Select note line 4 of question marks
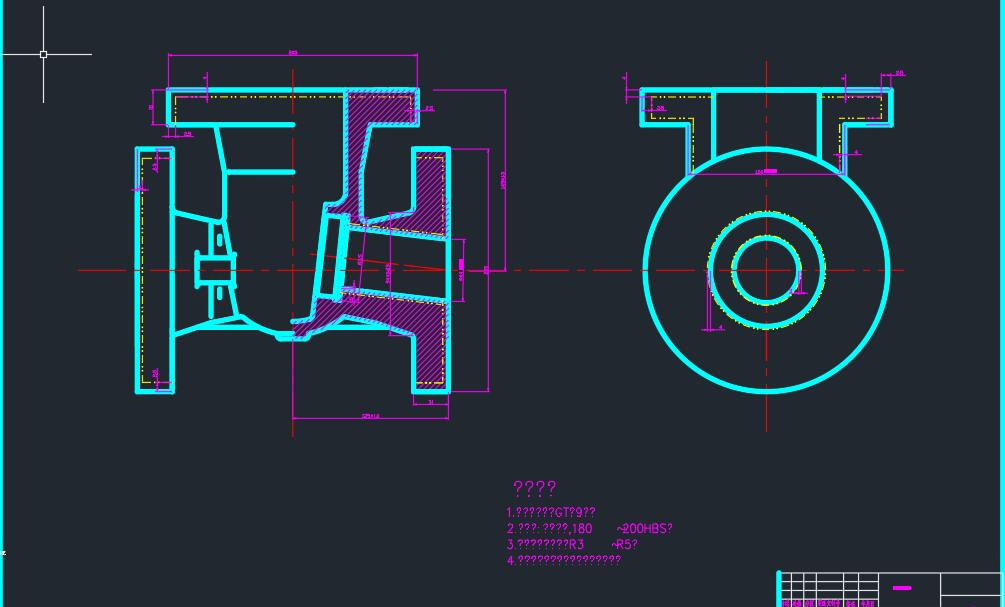The width and height of the screenshot is (1005, 607). (x=563, y=560)
